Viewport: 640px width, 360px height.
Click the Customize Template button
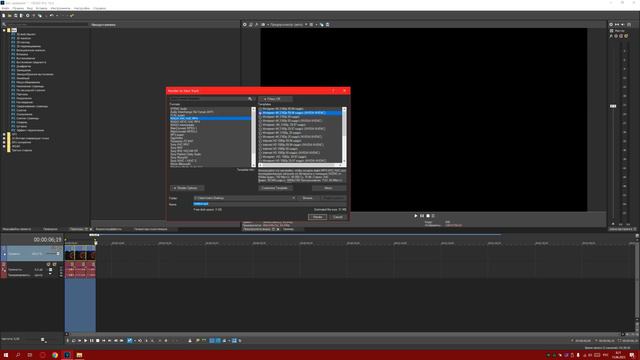point(276,188)
